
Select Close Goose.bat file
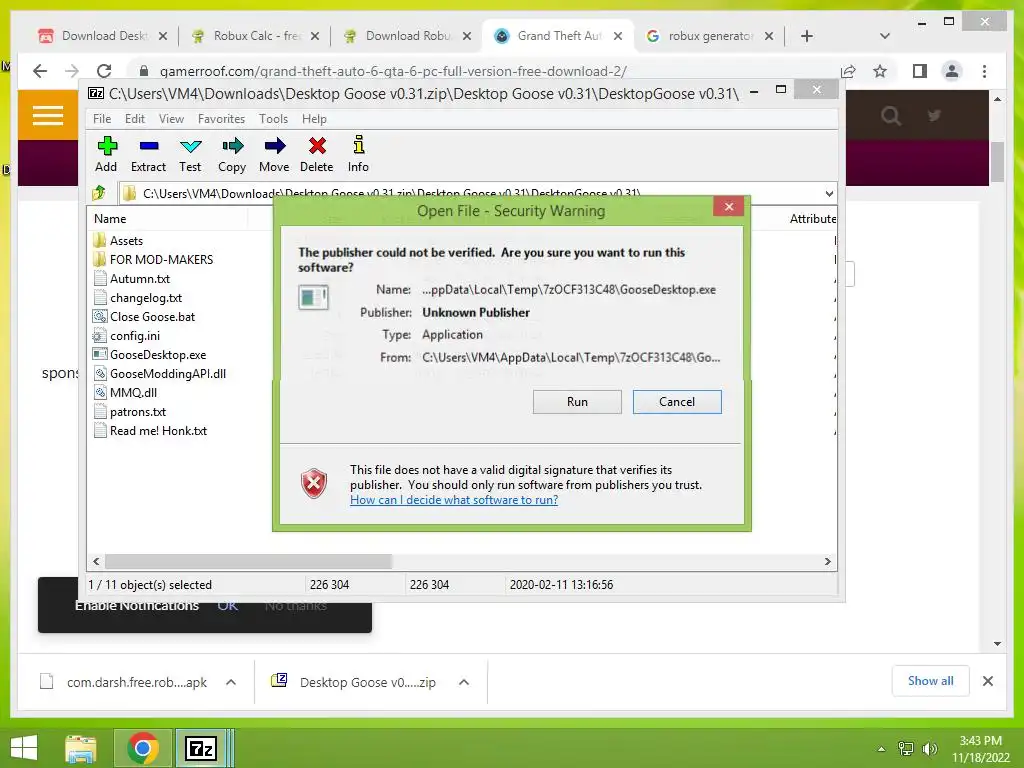click(x=144, y=317)
